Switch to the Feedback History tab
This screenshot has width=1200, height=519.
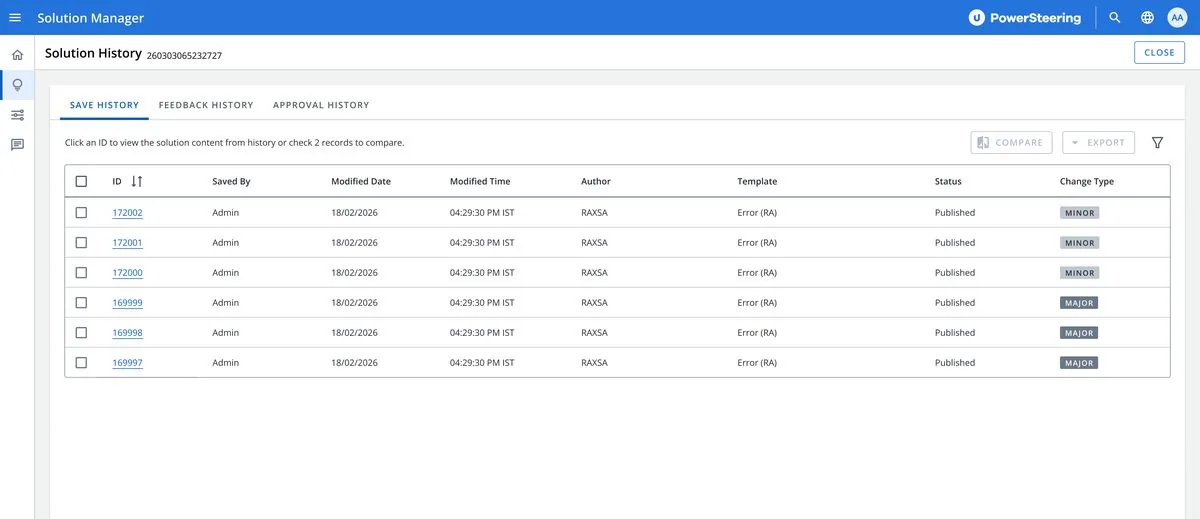pos(206,105)
